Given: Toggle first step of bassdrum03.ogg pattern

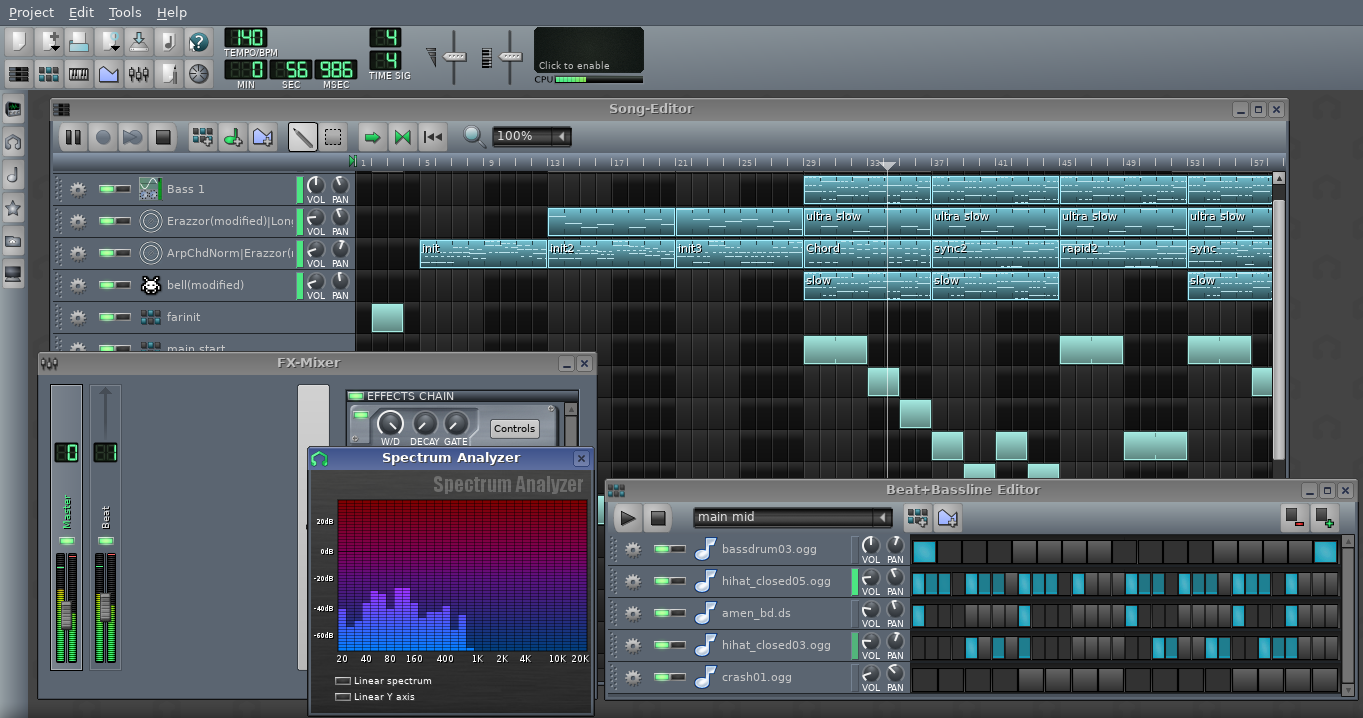Looking at the screenshot, I should pos(924,551).
